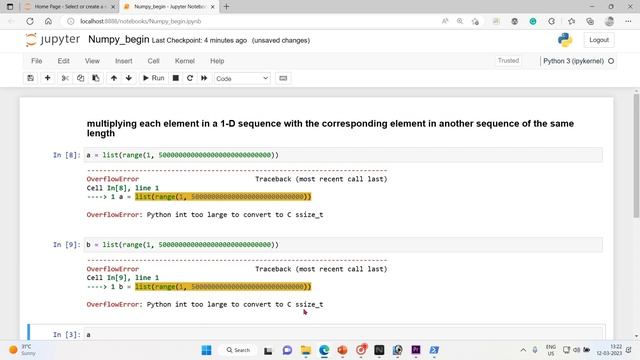Viewport: 640px width, 360px height.
Task: Click the Python 3 (ipykernel) kernel indicator
Action: pos(573,61)
